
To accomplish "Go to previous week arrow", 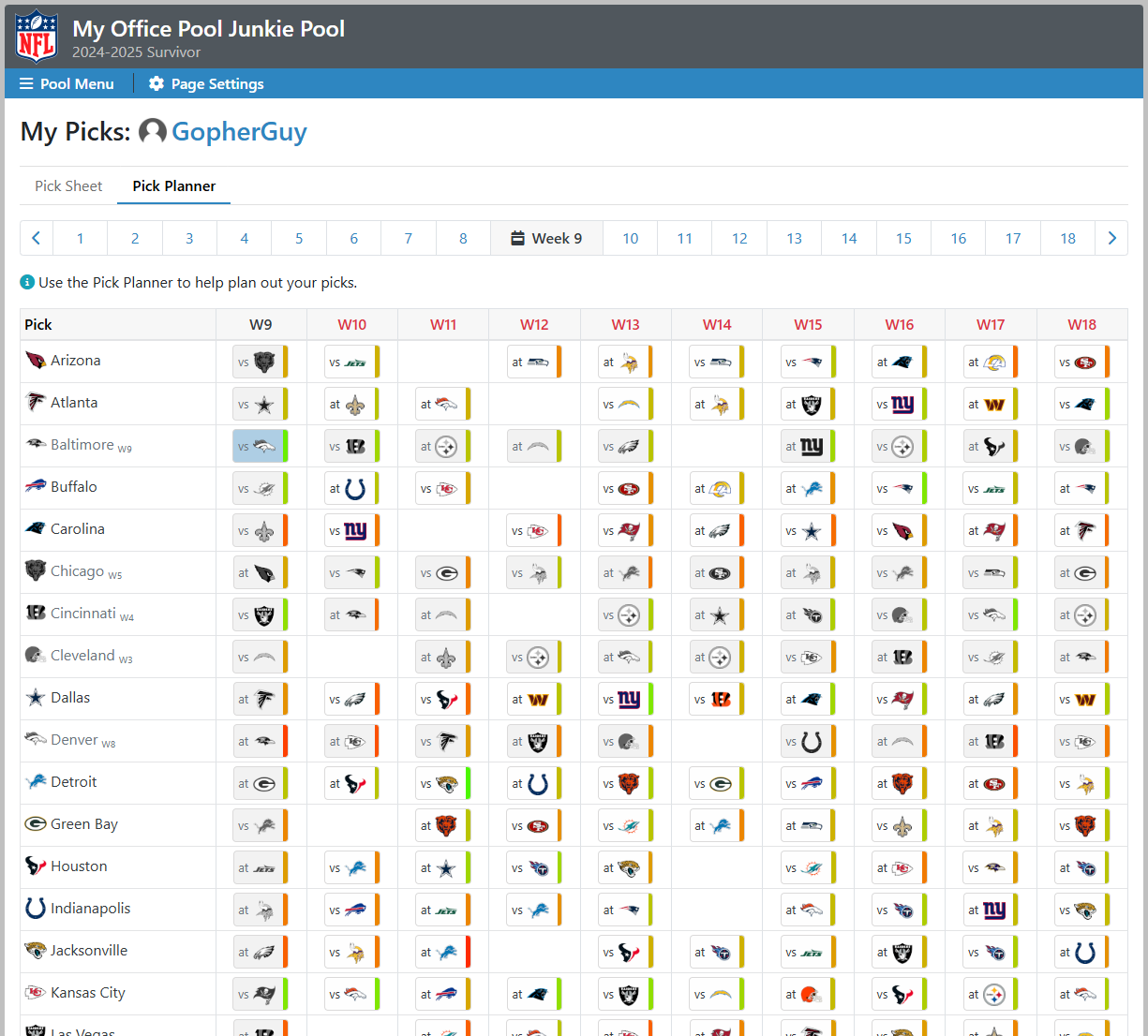I will coord(37,238).
